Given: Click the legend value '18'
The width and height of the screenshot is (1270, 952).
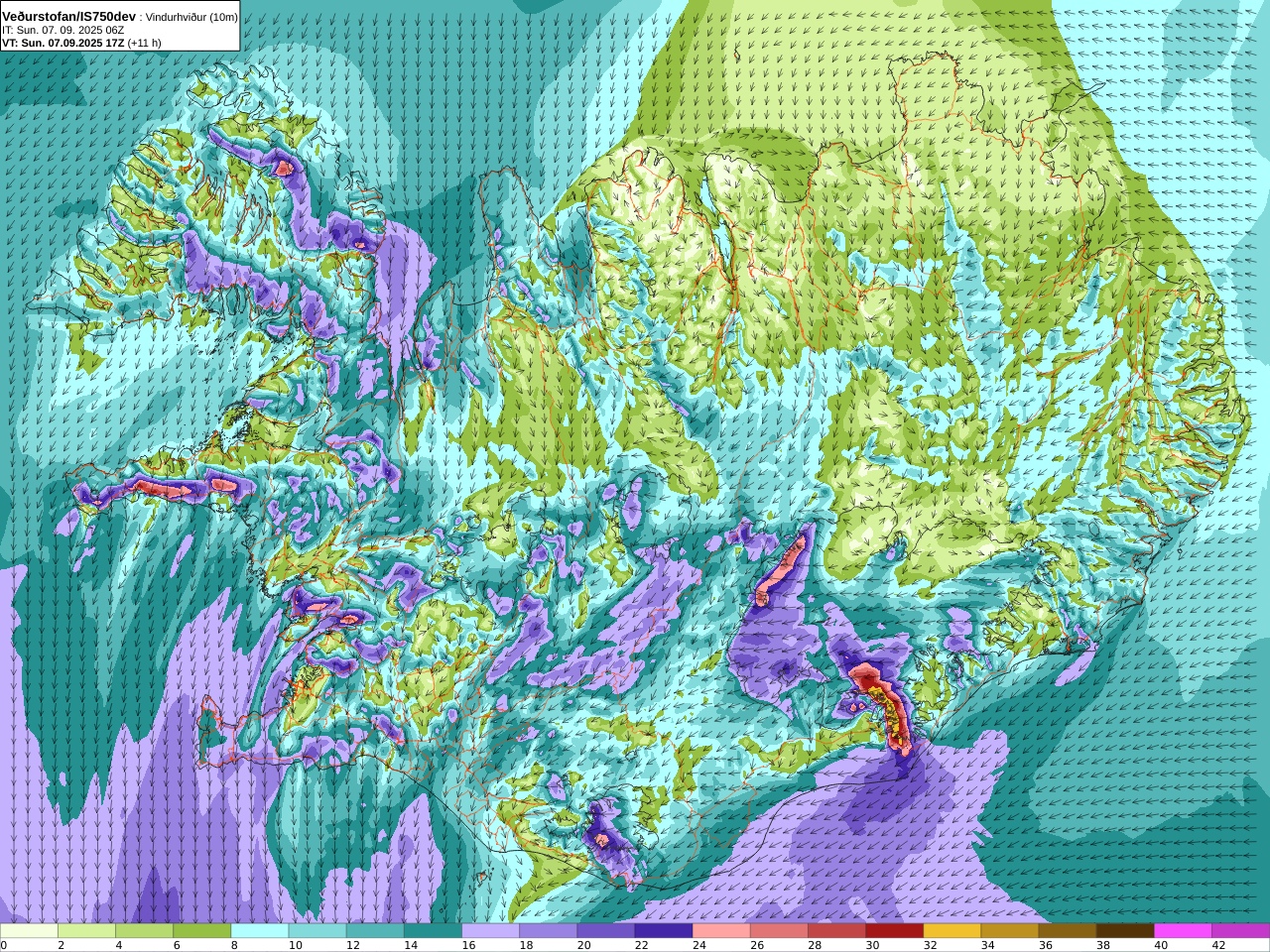Looking at the screenshot, I should pyautogui.click(x=526, y=946).
